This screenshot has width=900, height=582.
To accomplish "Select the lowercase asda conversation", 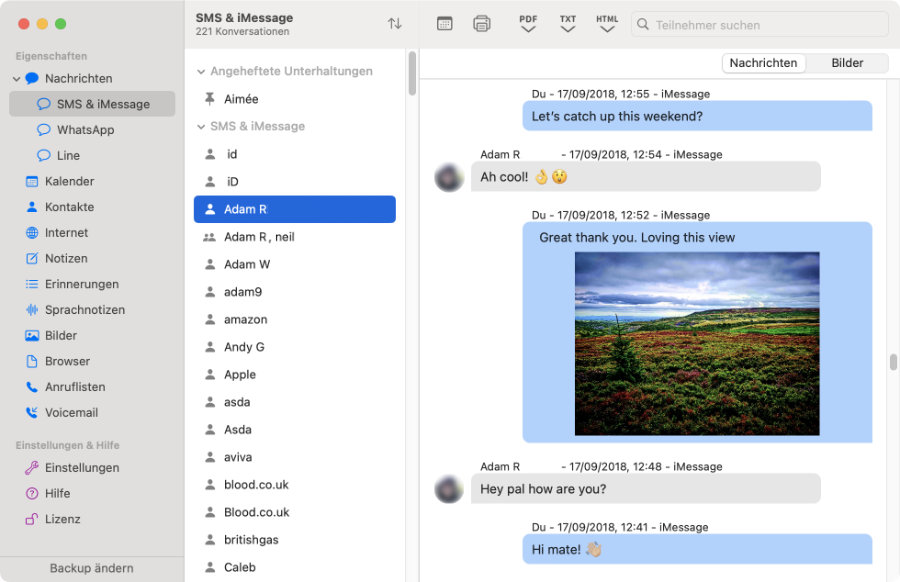I will click(x=294, y=402).
